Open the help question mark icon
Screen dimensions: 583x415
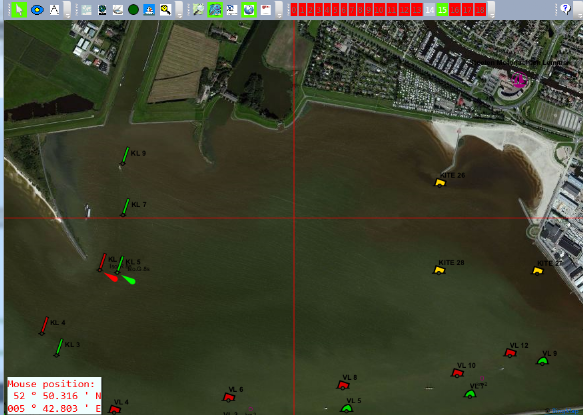pyautogui.click(x=565, y=9)
